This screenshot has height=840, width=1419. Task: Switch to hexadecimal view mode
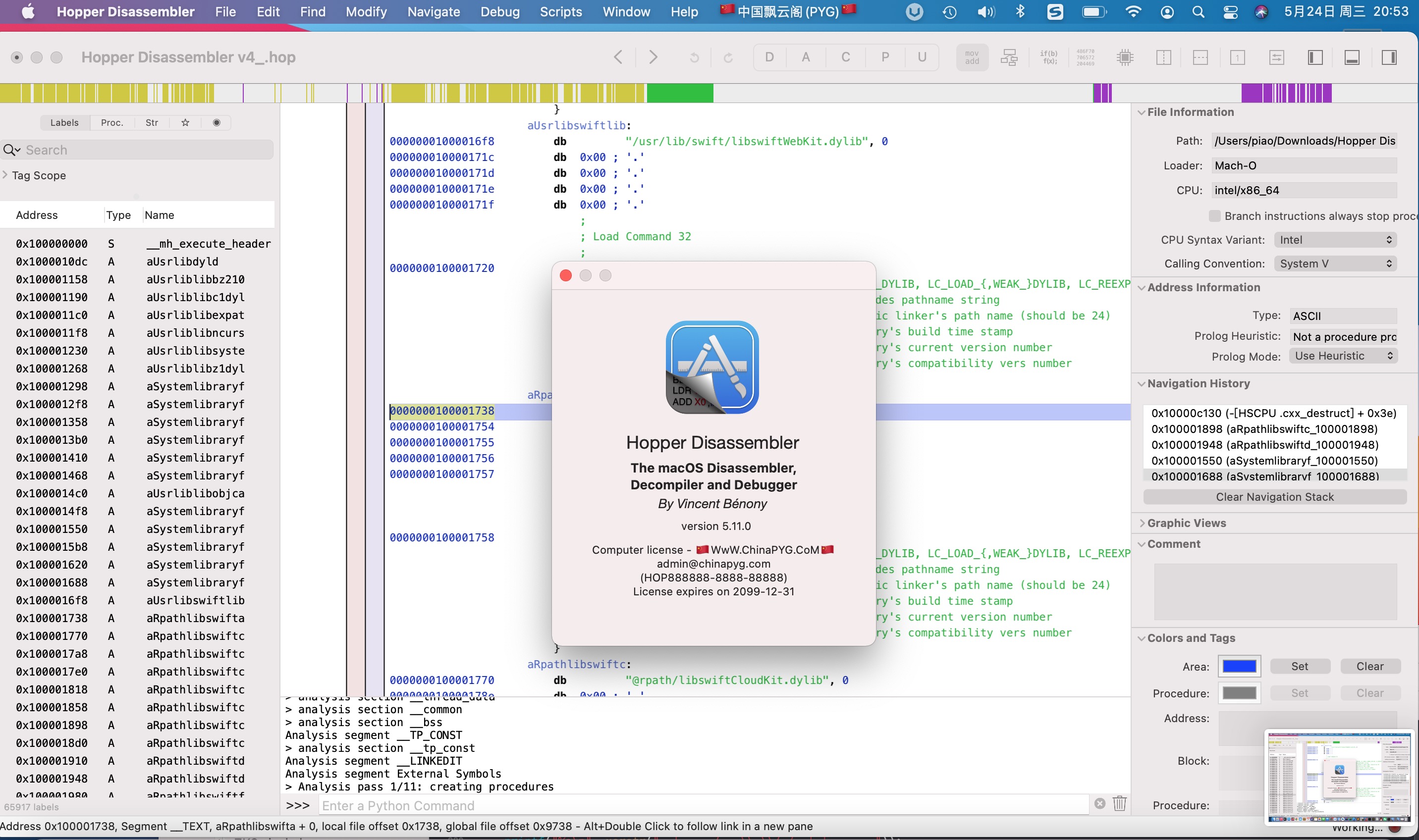click(1086, 57)
